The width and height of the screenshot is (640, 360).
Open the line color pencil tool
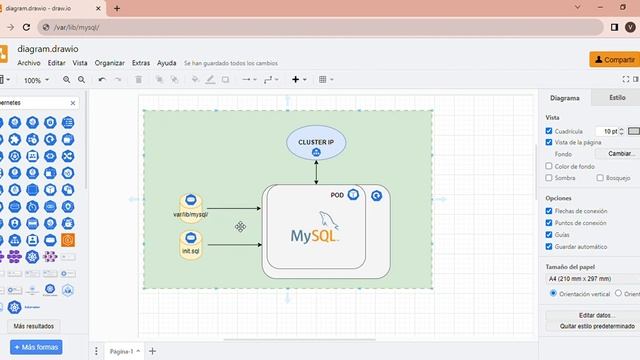tap(210, 80)
